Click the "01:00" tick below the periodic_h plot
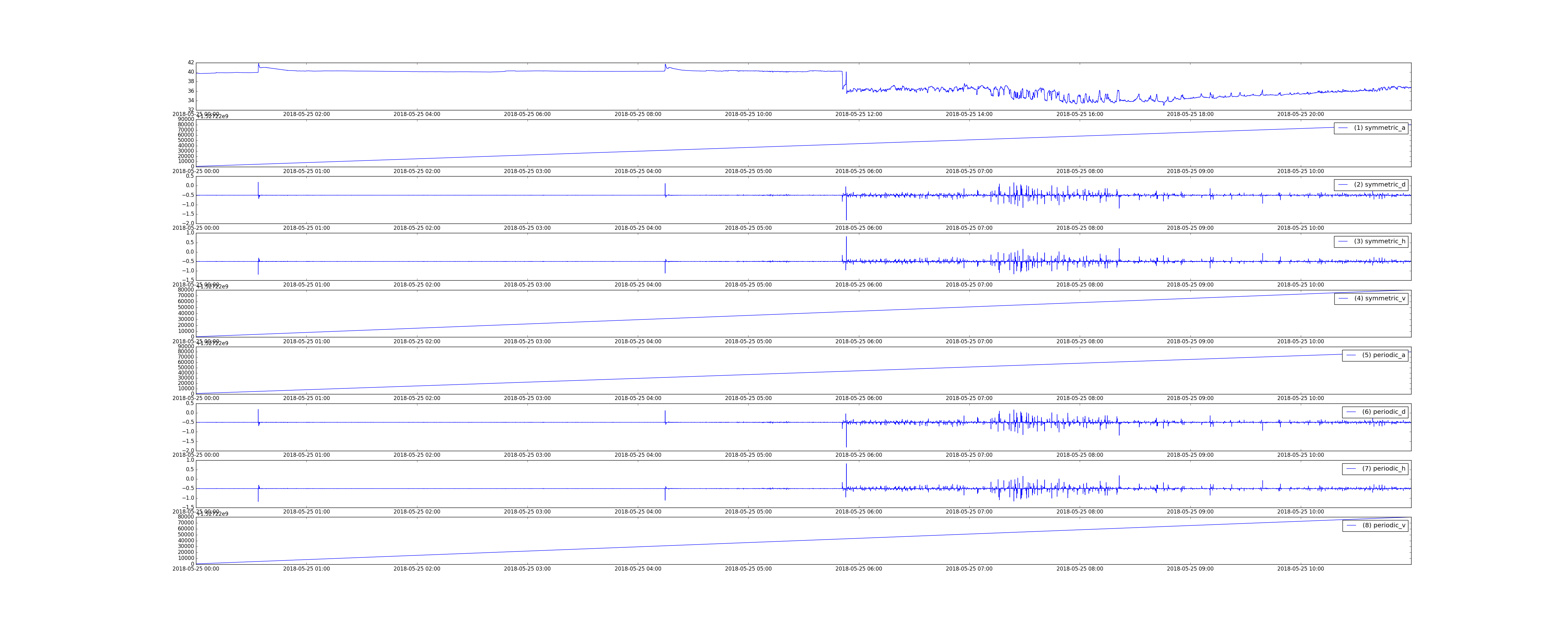 click(306, 512)
